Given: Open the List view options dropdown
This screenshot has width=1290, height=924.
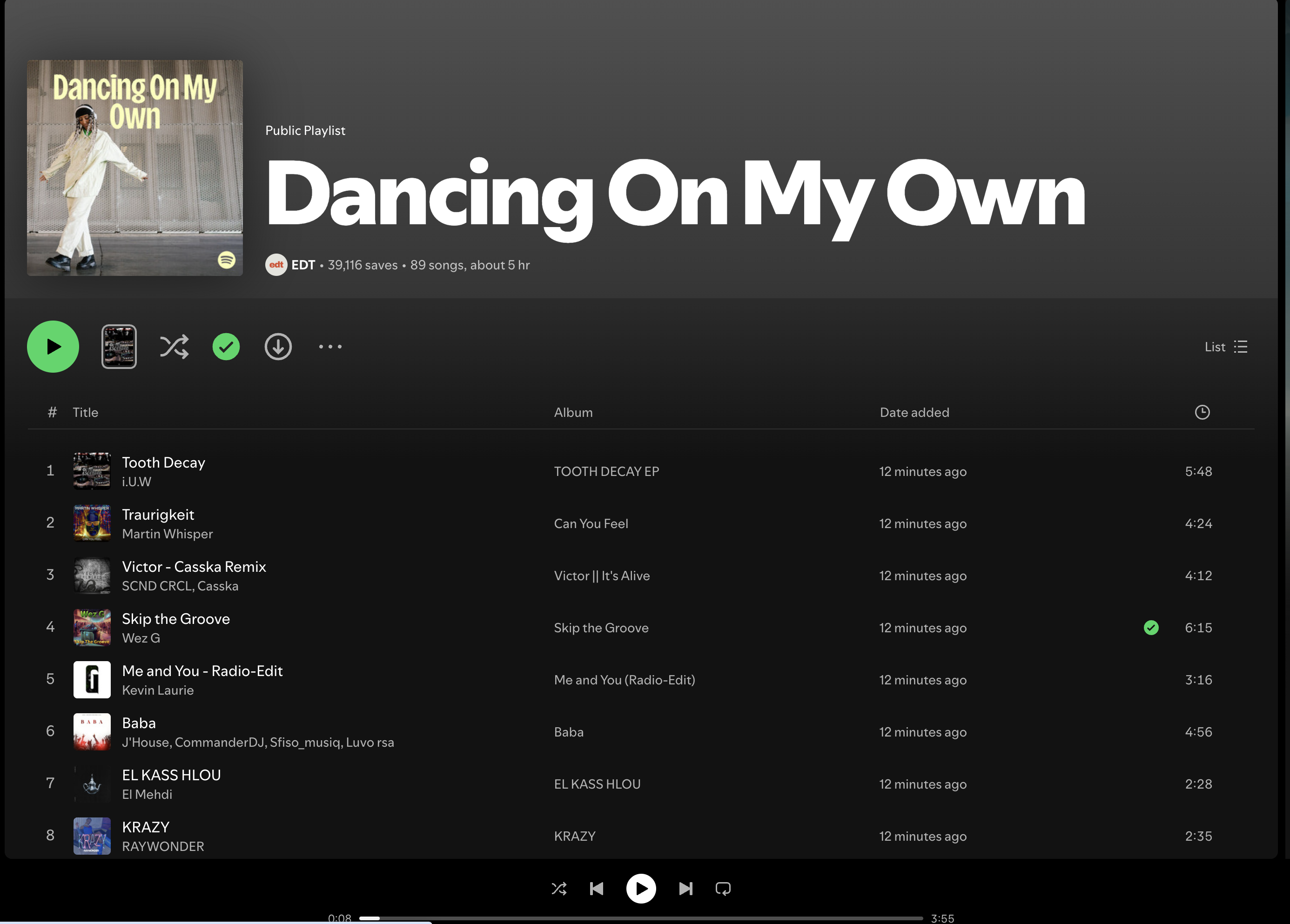Looking at the screenshot, I should pos(1226,347).
